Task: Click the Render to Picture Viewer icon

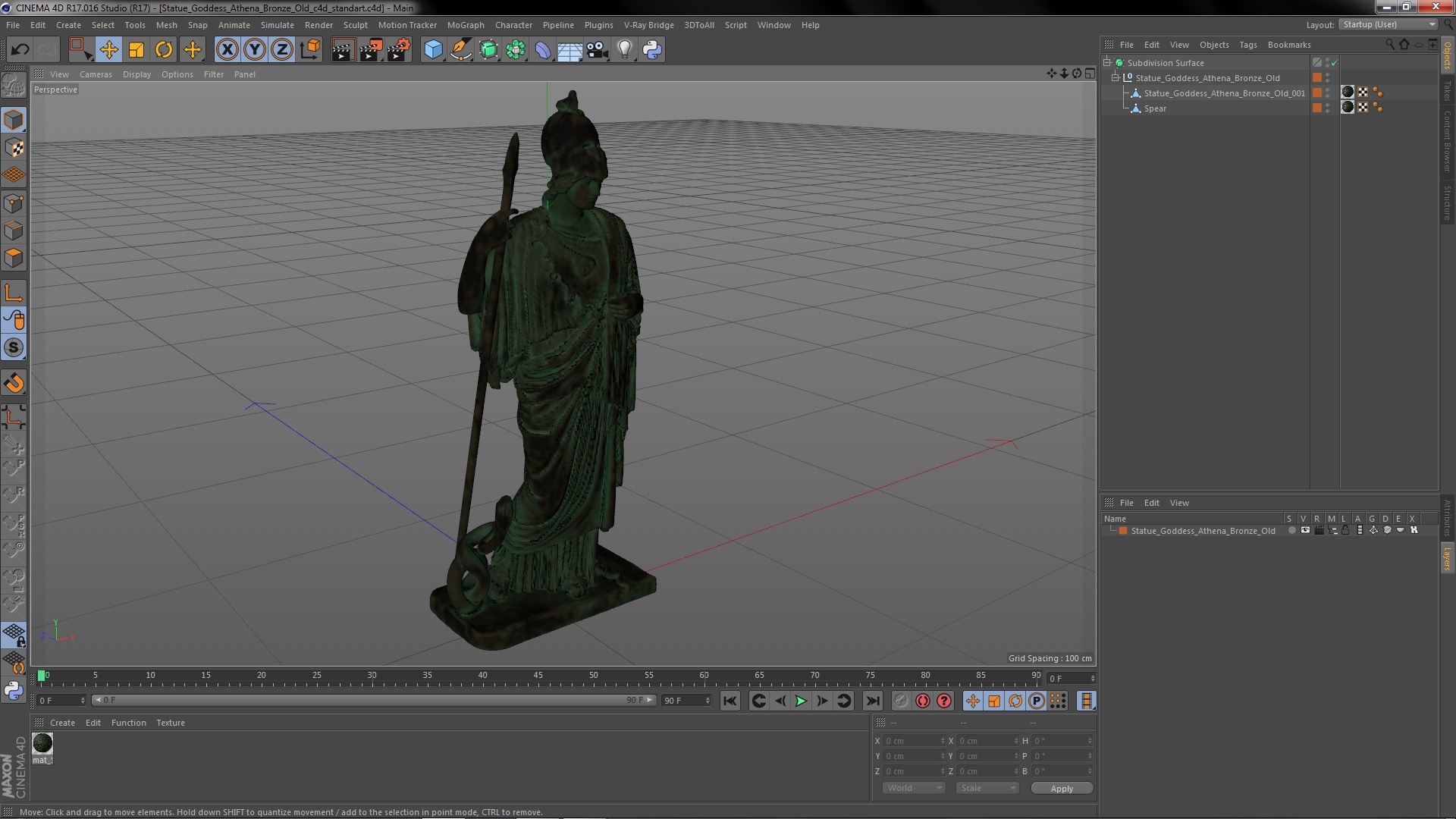Action: coord(370,50)
